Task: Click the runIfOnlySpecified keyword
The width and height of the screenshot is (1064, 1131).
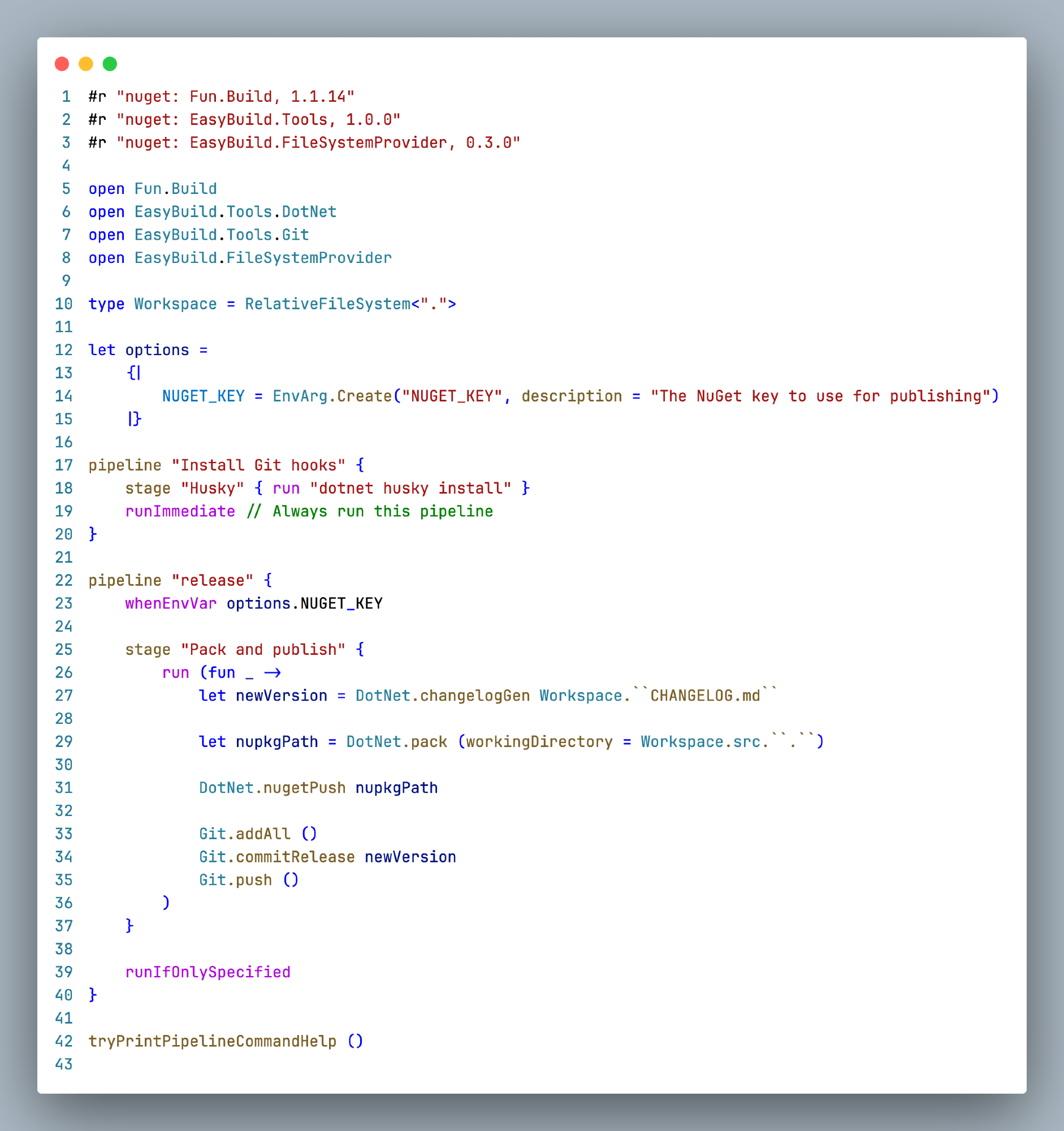Action: coord(207,972)
